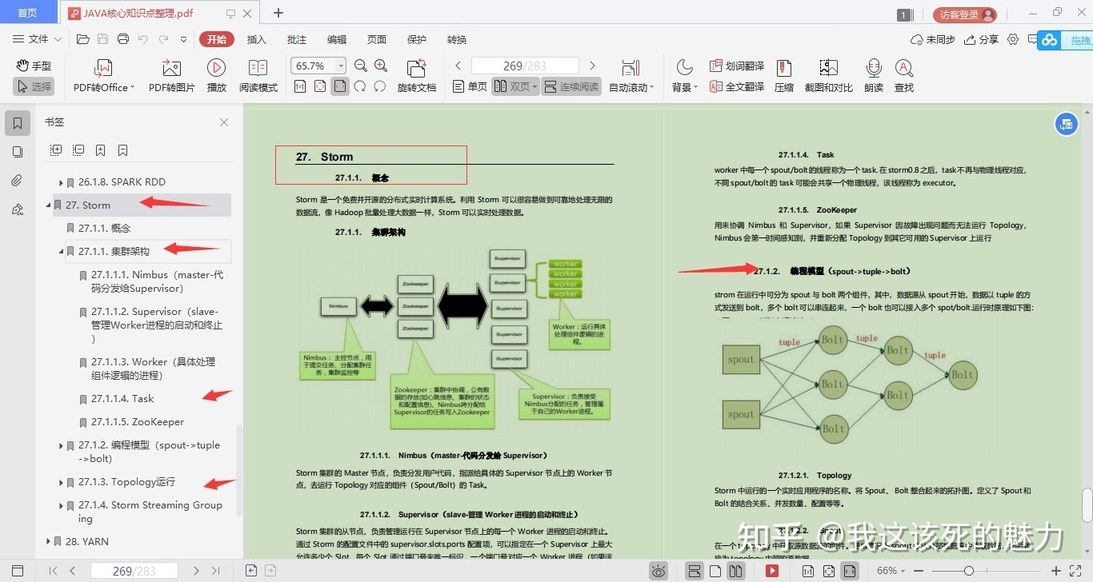Image resolution: width=1093 pixels, height=582 pixels.
Task: Click the zoom in magnifier in toolbar
Action: pyautogui.click(x=381, y=66)
